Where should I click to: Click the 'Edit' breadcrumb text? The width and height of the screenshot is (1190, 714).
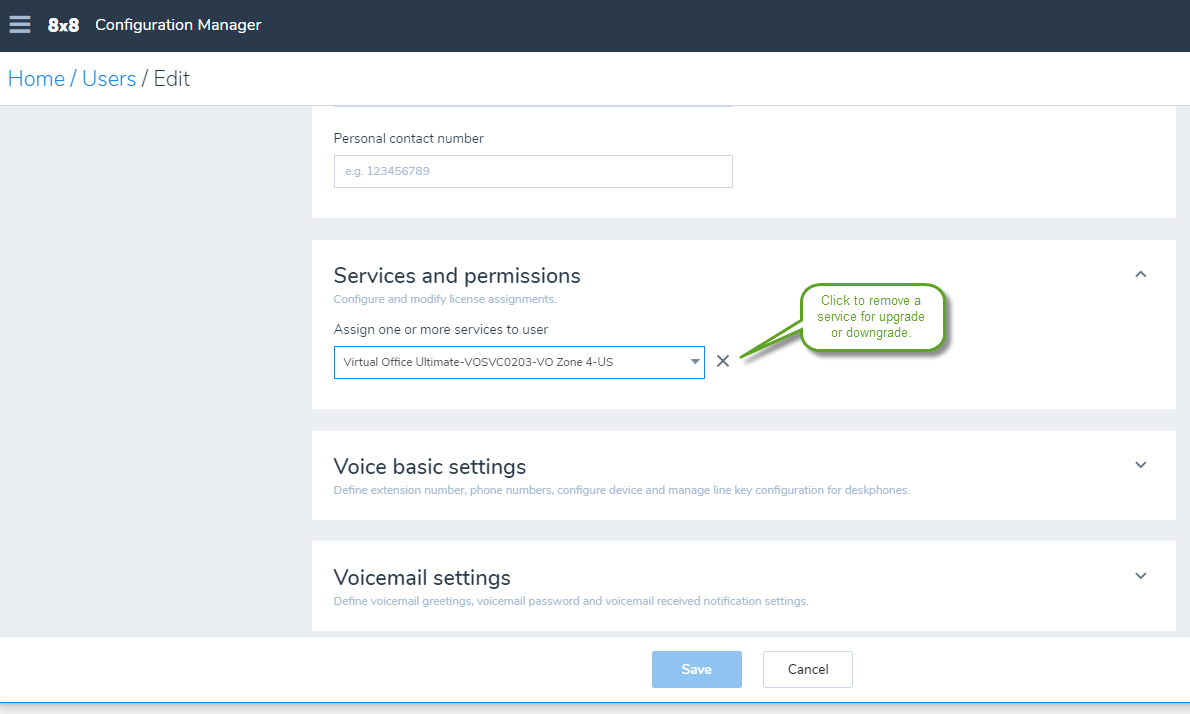(x=172, y=79)
